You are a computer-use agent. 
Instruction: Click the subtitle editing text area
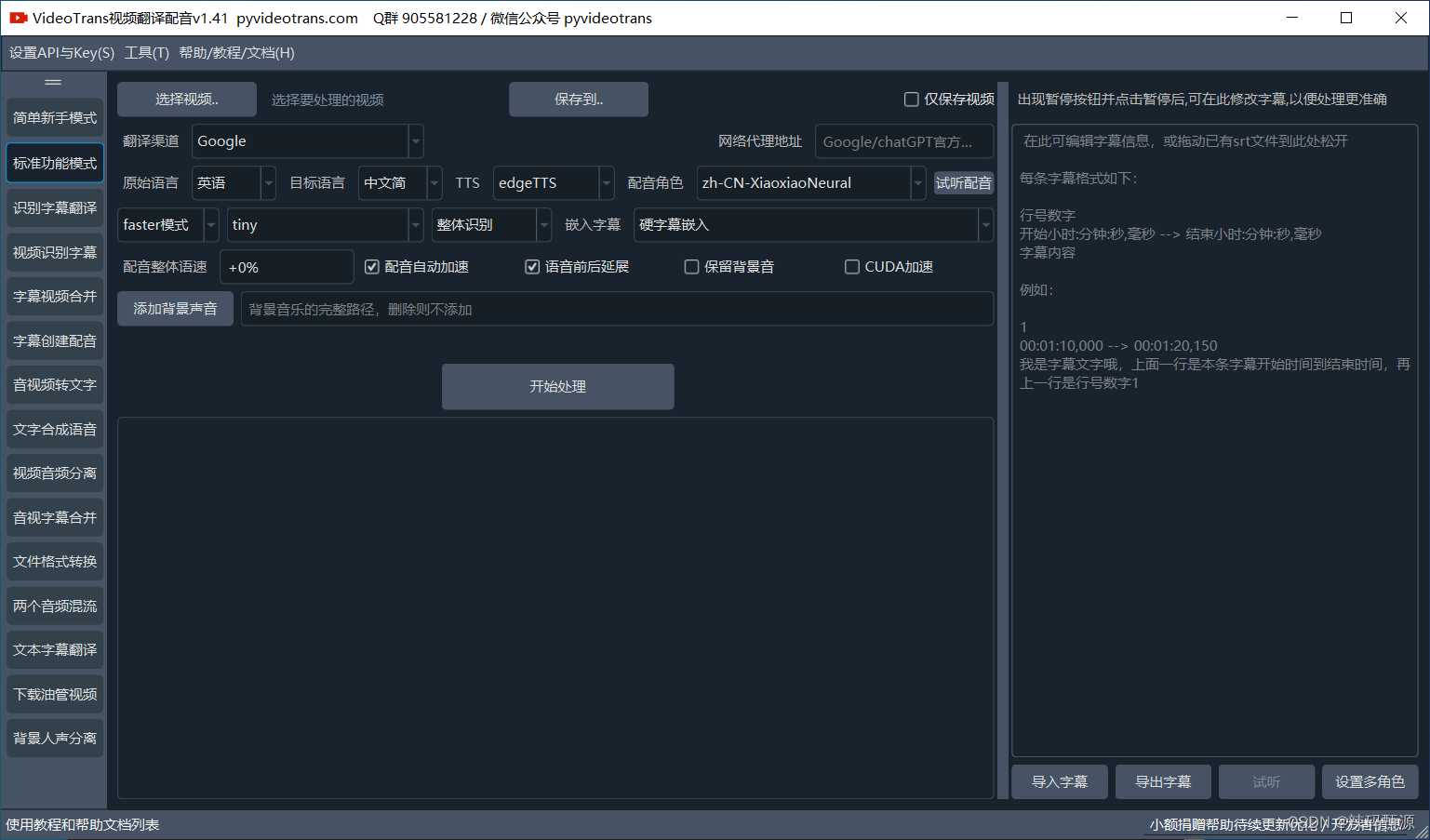click(1214, 441)
